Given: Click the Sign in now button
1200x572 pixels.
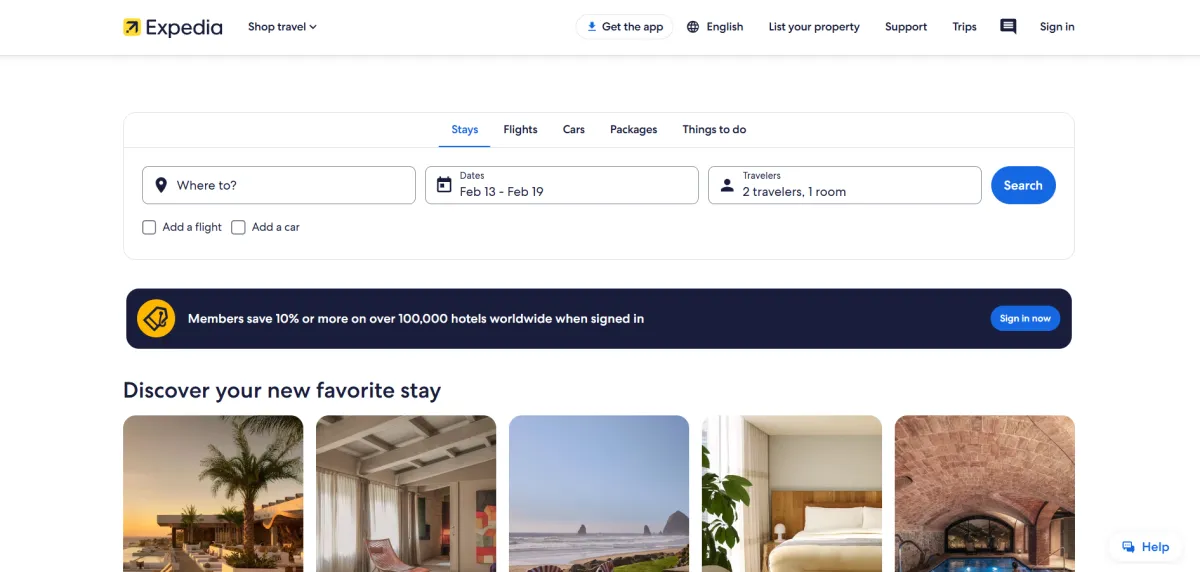Looking at the screenshot, I should [1025, 319].
